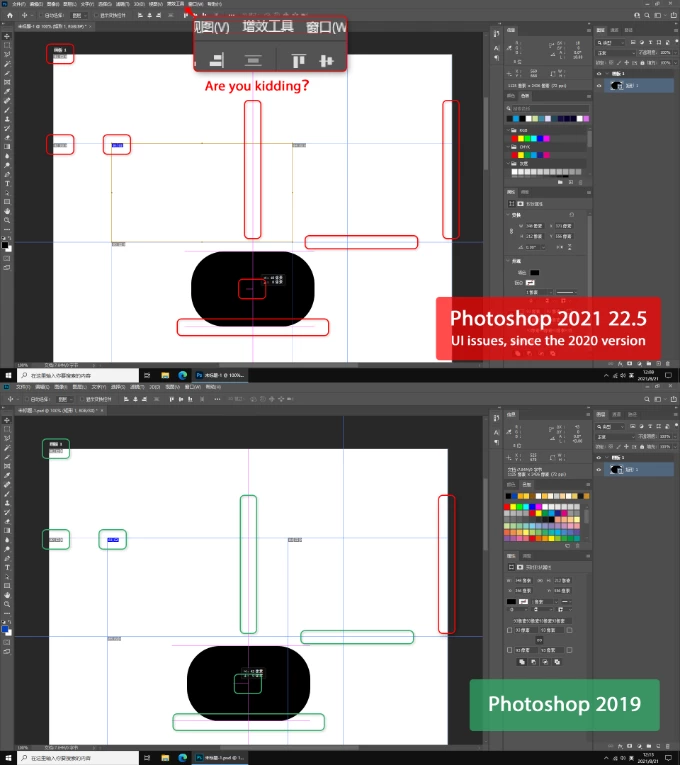Open Microsoft Edge on lower taskbar
The height and width of the screenshot is (765, 680).
coord(182,758)
